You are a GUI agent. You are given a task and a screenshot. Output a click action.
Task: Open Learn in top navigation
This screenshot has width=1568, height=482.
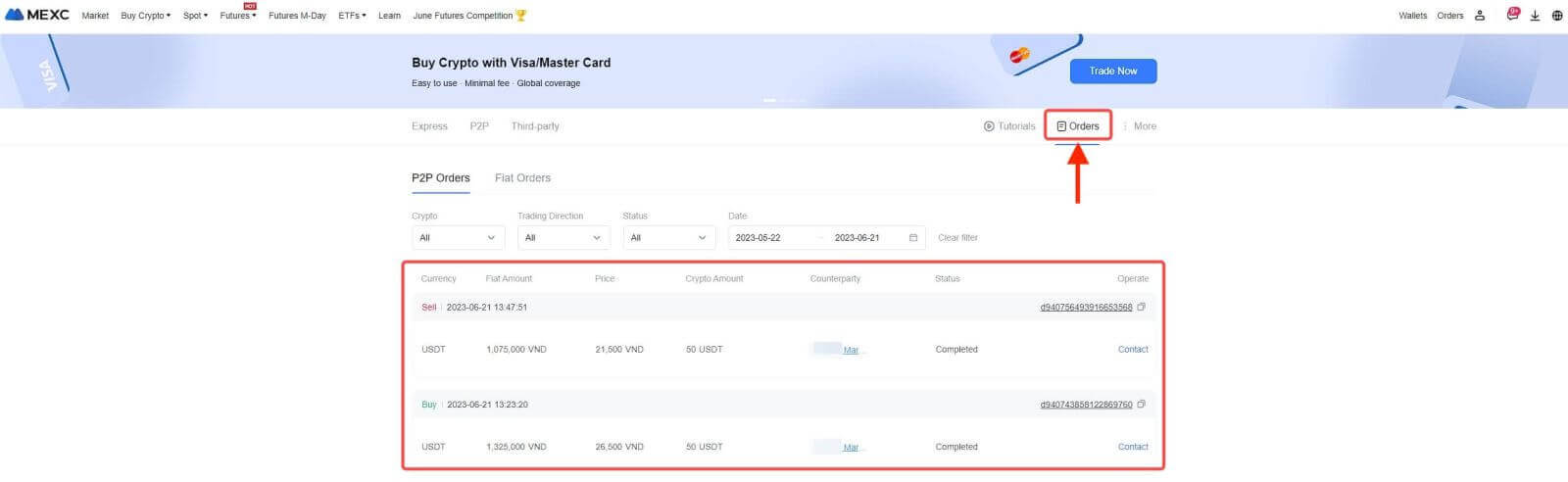click(389, 16)
